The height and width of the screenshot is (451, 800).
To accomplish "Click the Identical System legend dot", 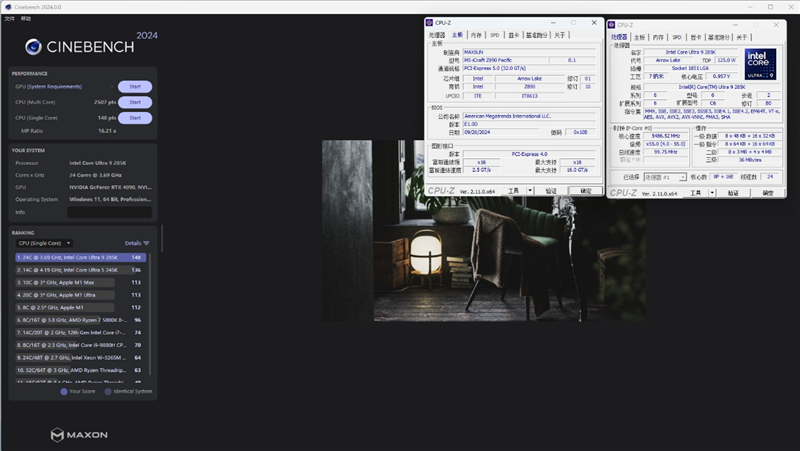I will coord(109,391).
